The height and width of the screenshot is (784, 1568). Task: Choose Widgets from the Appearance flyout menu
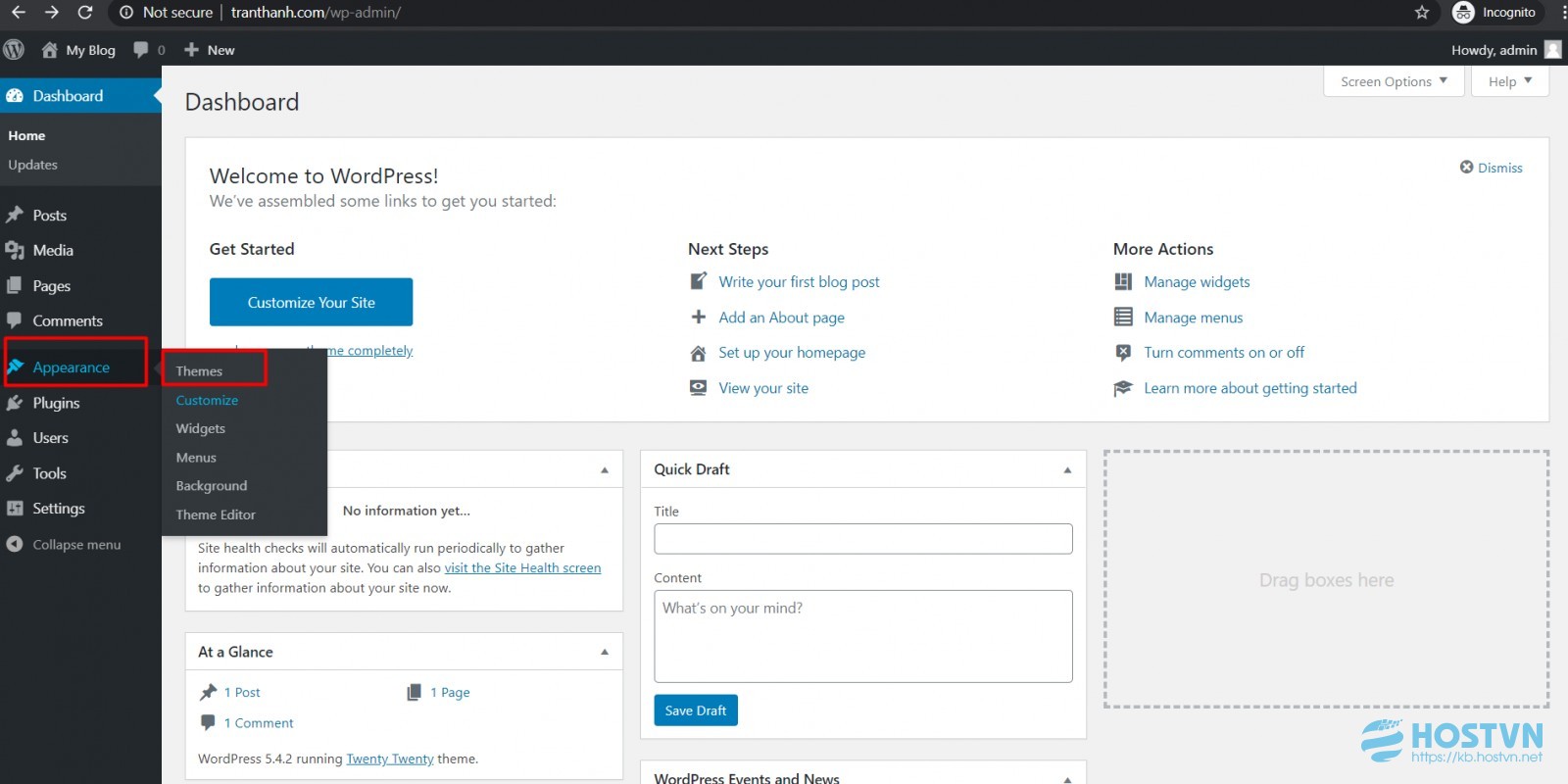[200, 428]
